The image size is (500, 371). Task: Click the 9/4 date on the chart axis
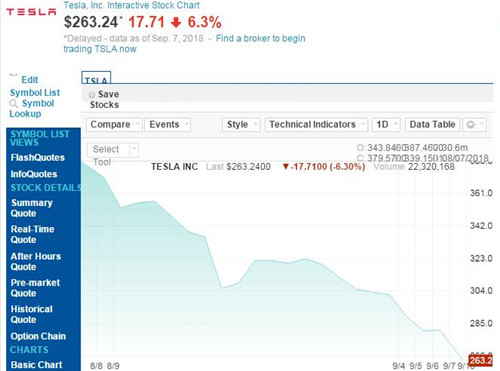point(398,366)
